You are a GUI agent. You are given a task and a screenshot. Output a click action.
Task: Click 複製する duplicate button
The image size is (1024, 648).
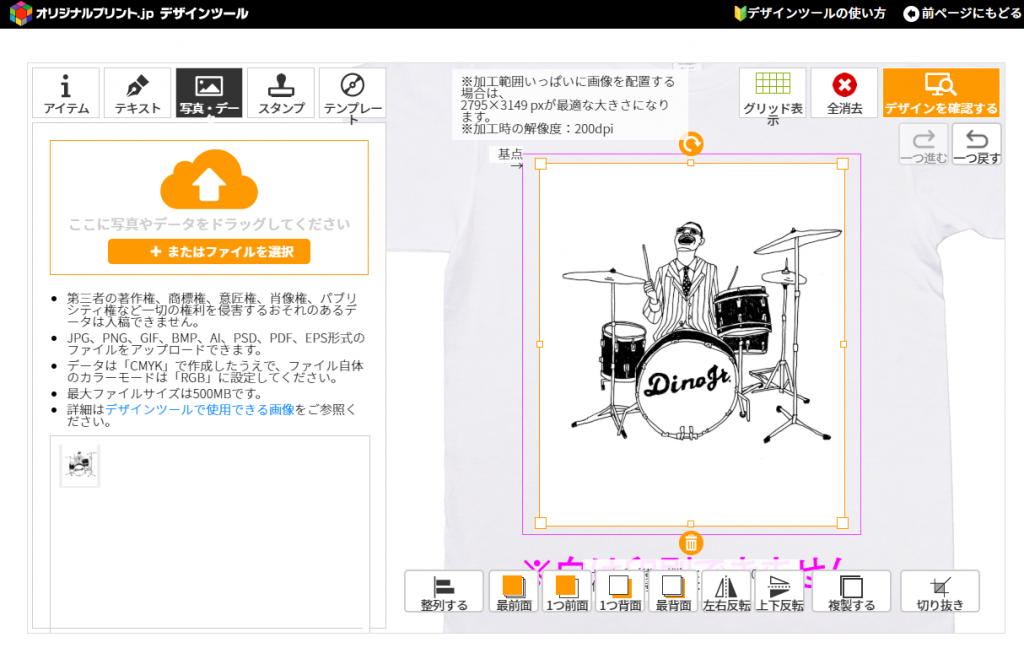click(x=852, y=592)
